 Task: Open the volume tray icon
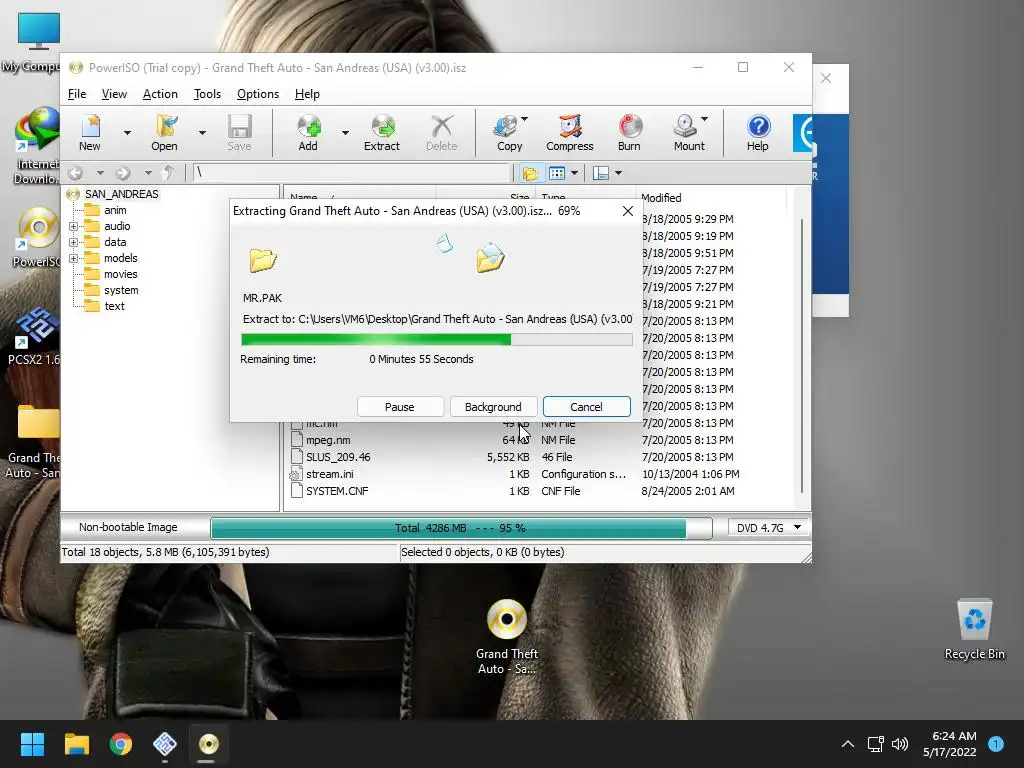pyautogui.click(x=900, y=744)
